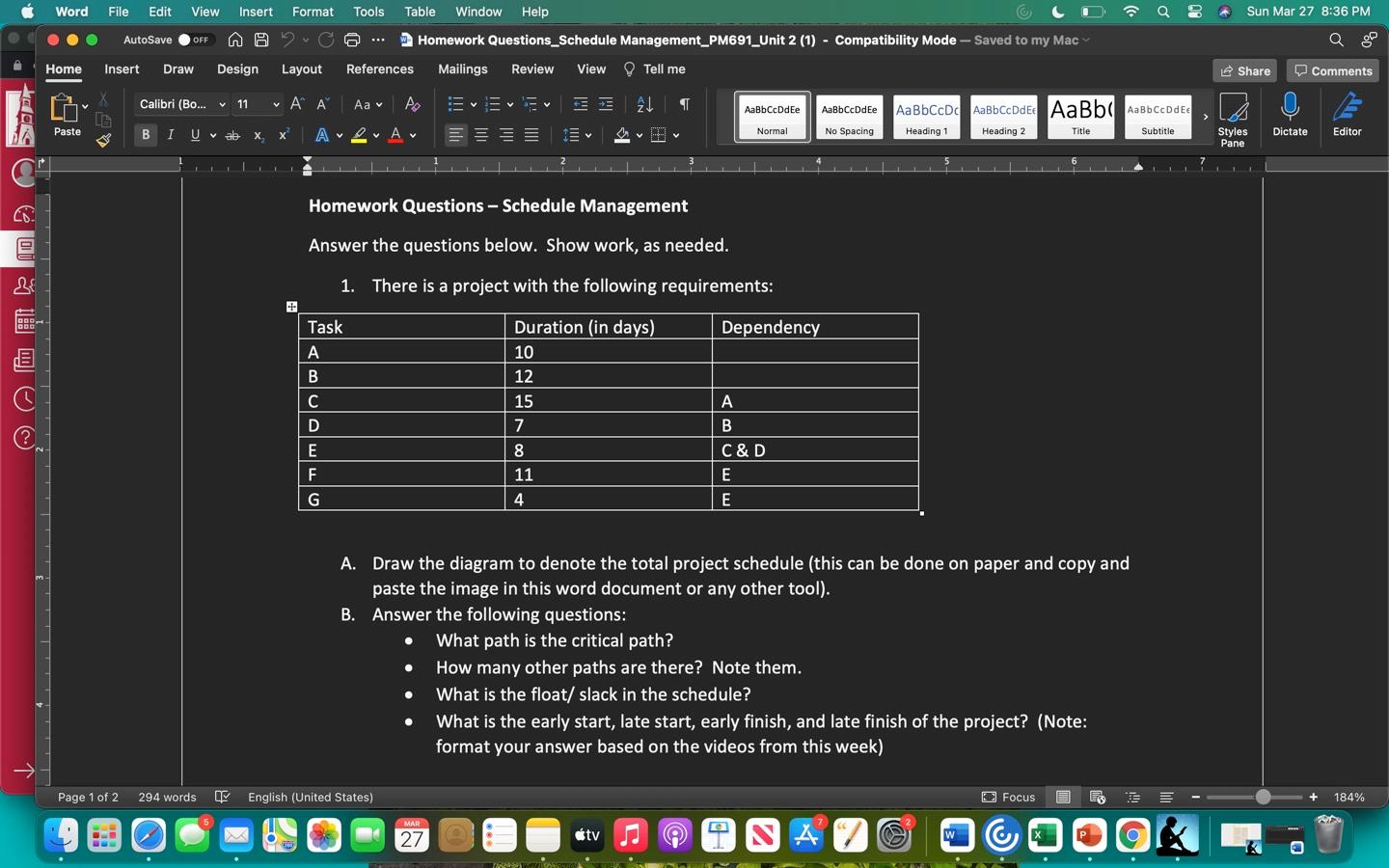Select center text alignment
Screen dimensions: 1389x868
(480, 135)
